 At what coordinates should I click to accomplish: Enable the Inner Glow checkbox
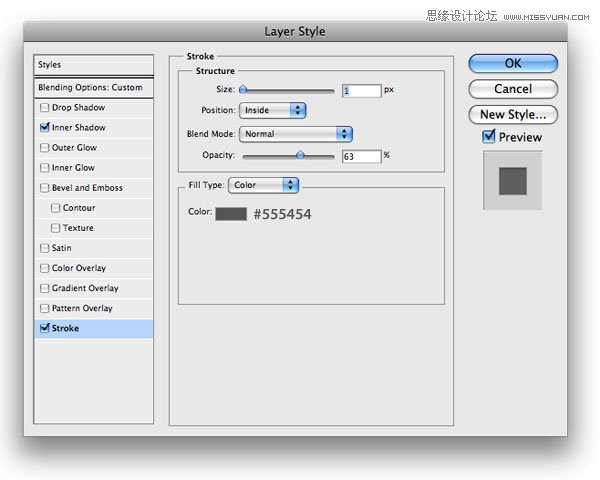click(x=44, y=168)
